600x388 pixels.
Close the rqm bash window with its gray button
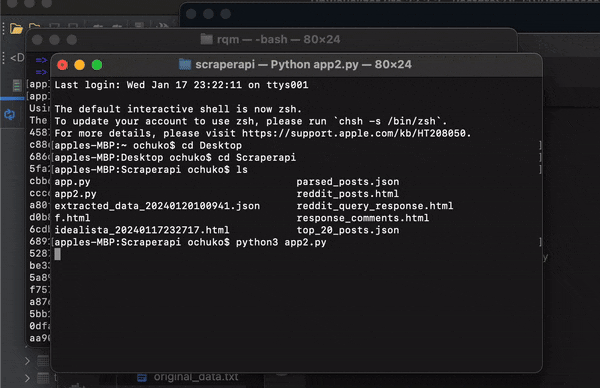click(x=37, y=40)
